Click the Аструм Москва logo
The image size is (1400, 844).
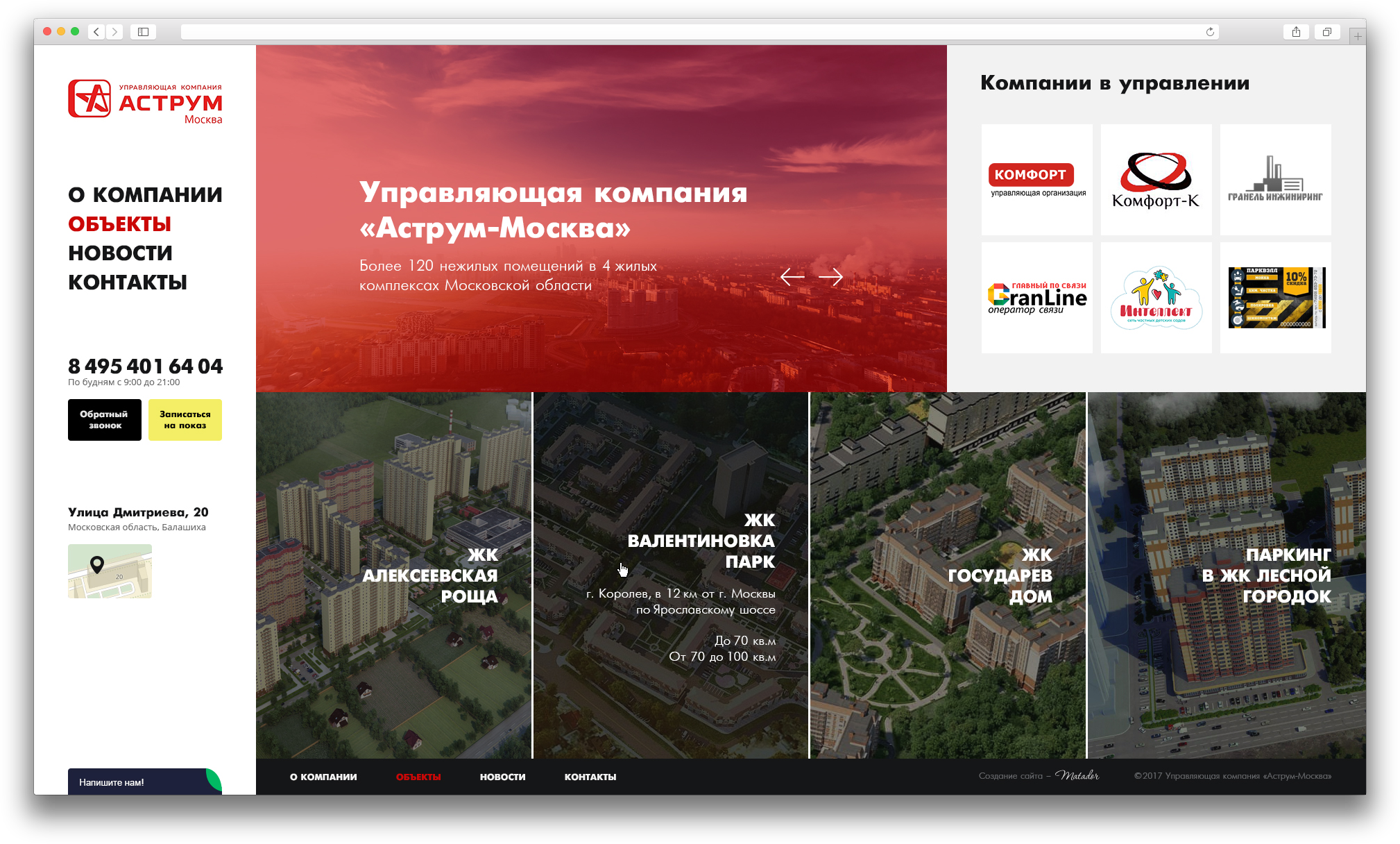(145, 101)
